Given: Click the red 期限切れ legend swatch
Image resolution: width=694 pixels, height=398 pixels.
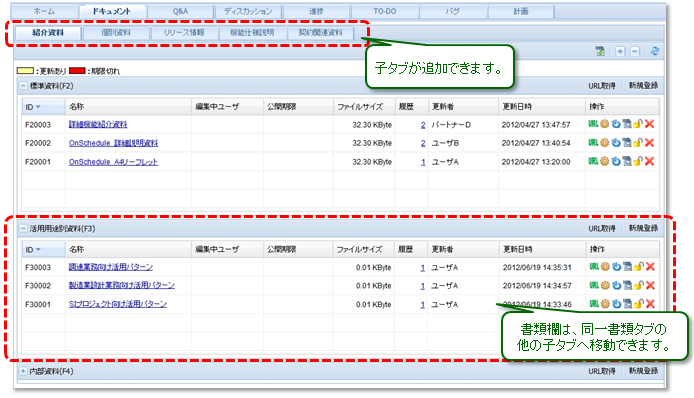Looking at the screenshot, I should tap(77, 71).
